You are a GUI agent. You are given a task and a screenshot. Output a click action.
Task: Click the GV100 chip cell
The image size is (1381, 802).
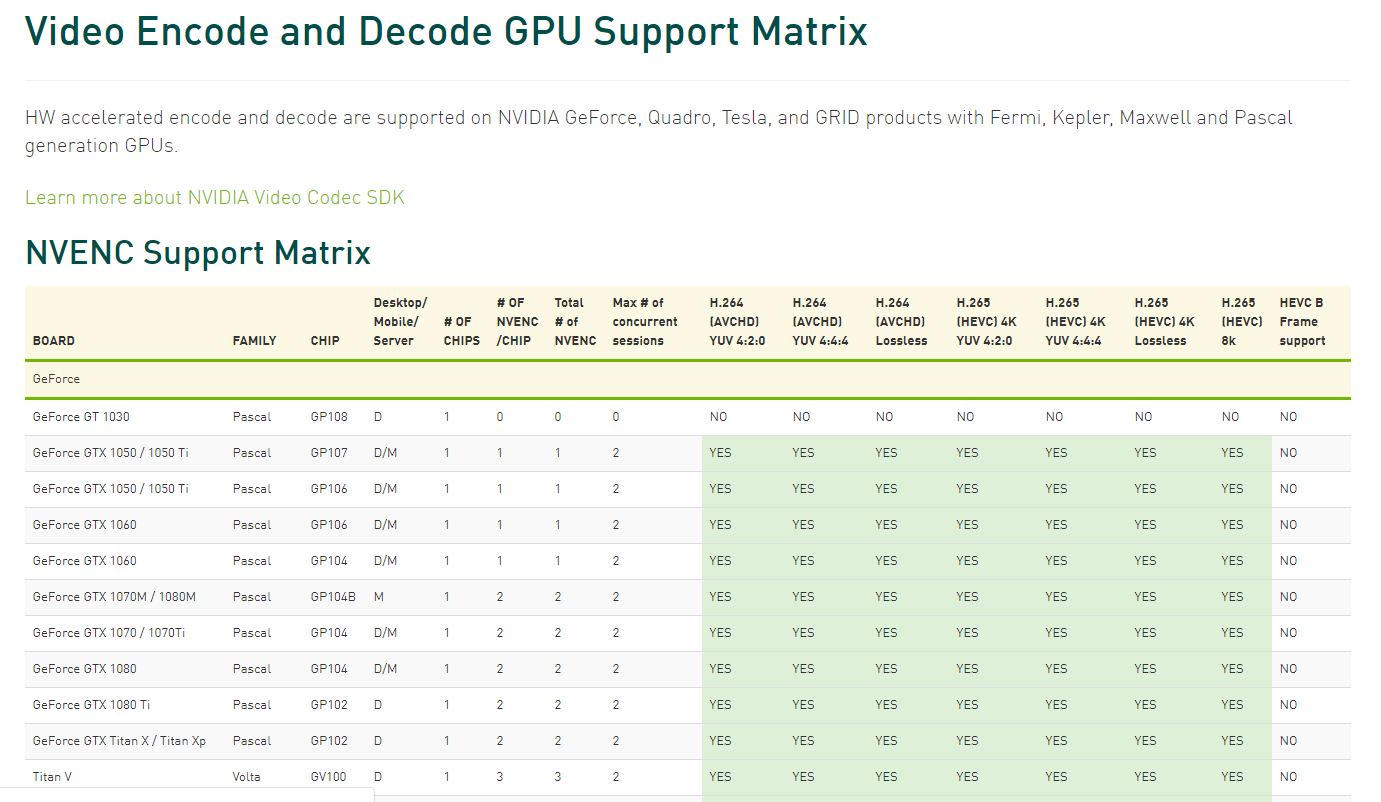[329, 777]
